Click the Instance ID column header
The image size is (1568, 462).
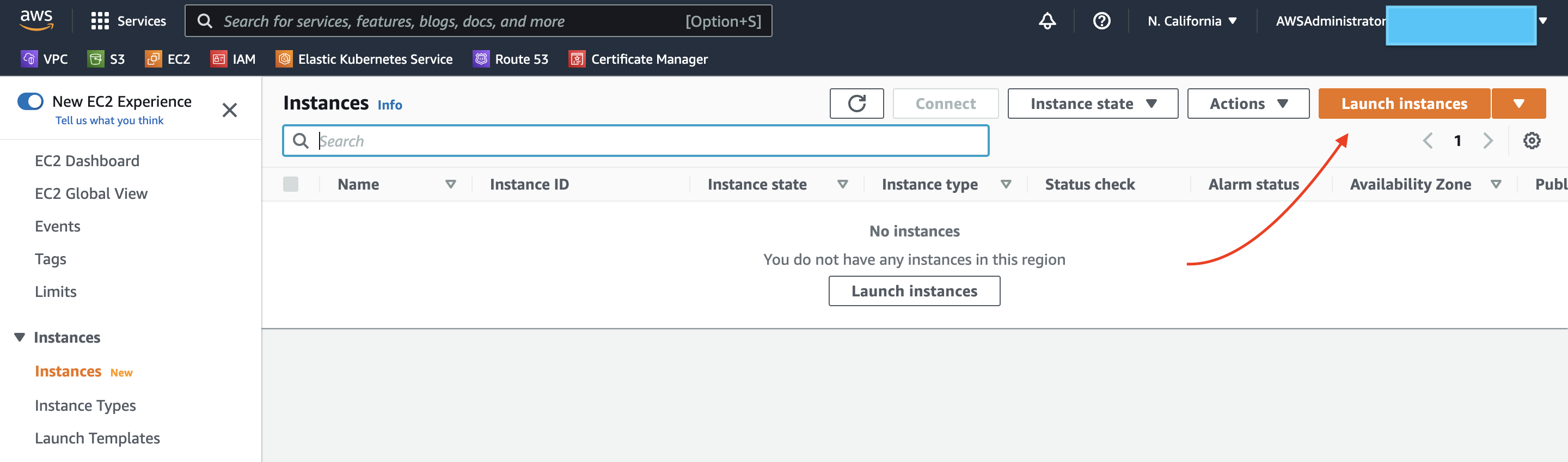529,184
